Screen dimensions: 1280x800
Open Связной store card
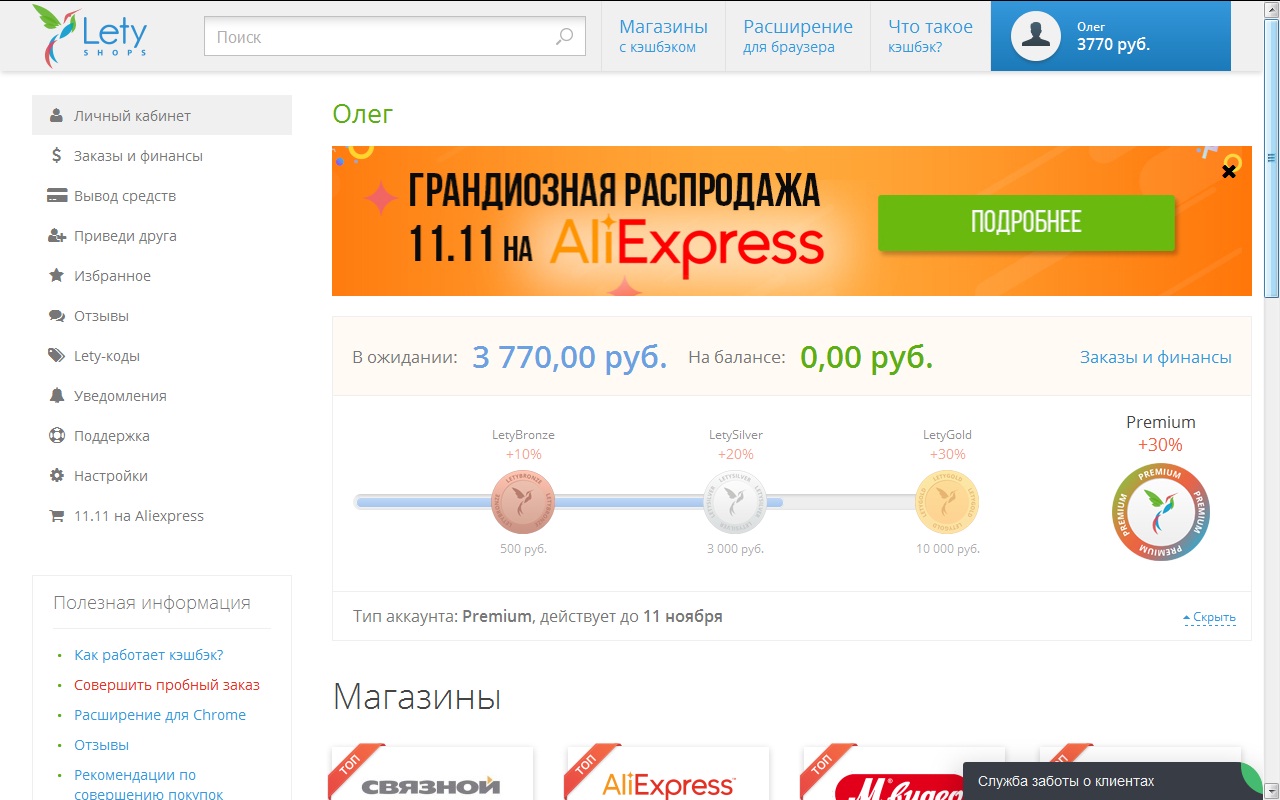click(x=432, y=773)
